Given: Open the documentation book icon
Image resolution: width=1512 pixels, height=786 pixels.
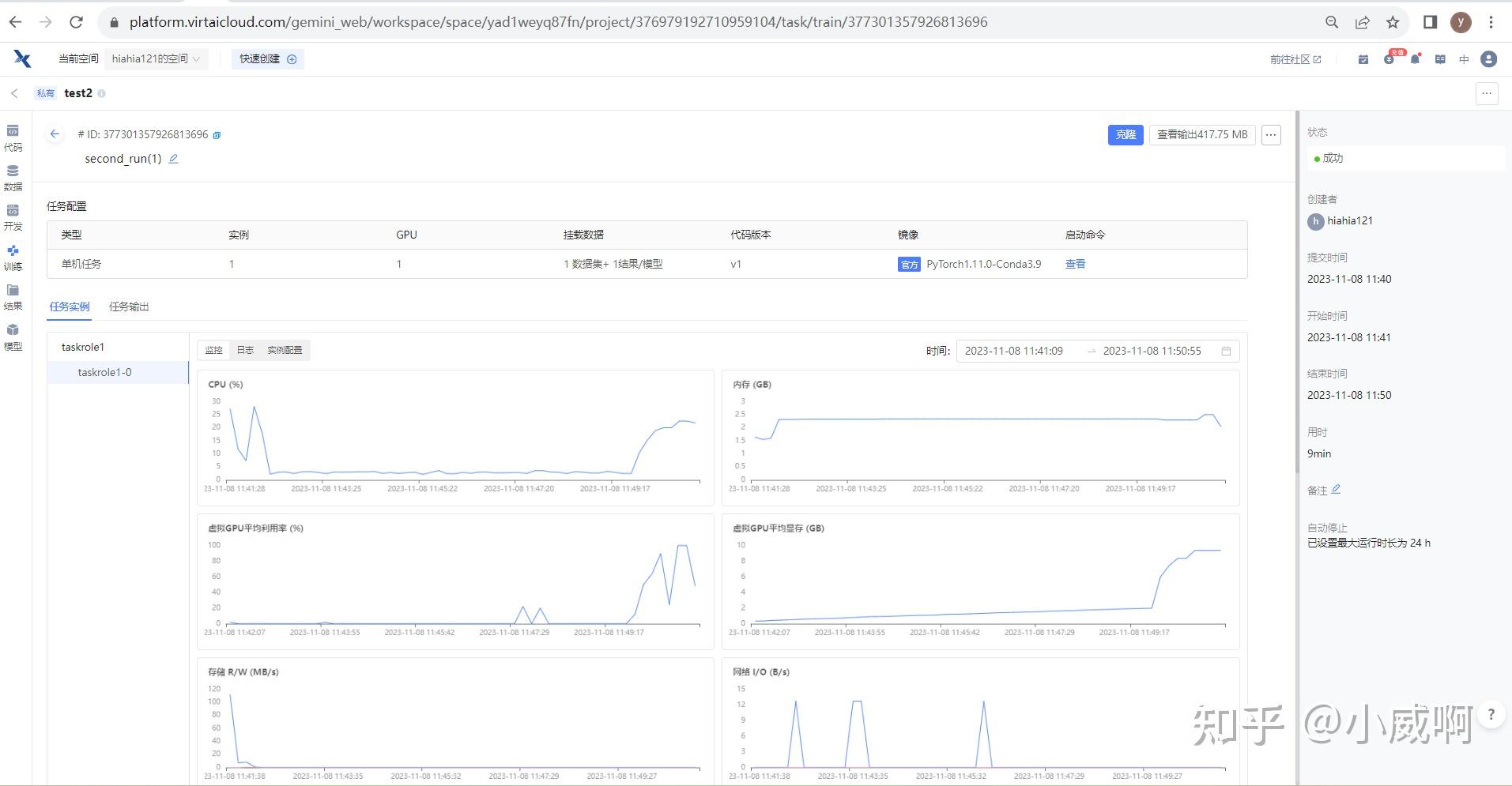Looking at the screenshot, I should click(x=1440, y=59).
